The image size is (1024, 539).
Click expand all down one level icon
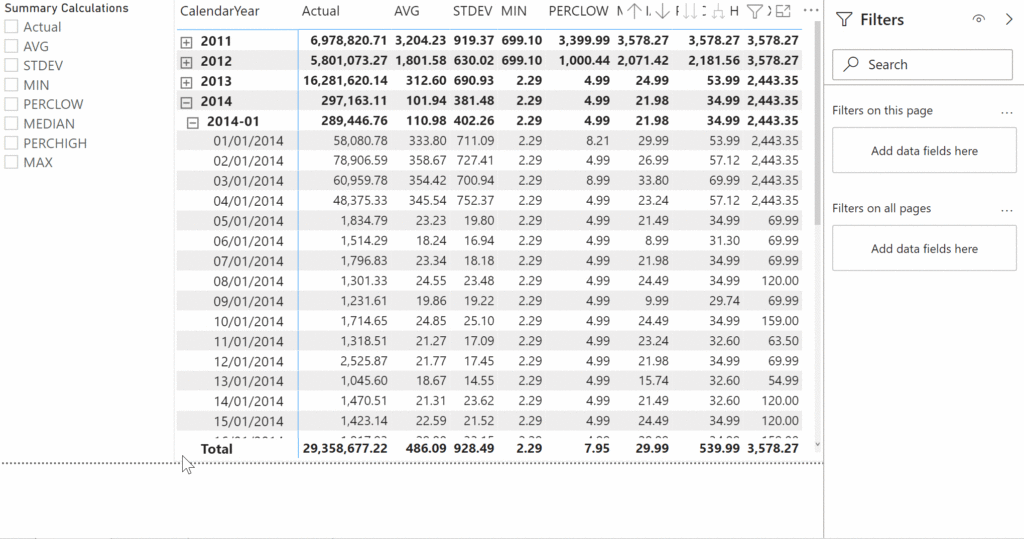[x=718, y=12]
